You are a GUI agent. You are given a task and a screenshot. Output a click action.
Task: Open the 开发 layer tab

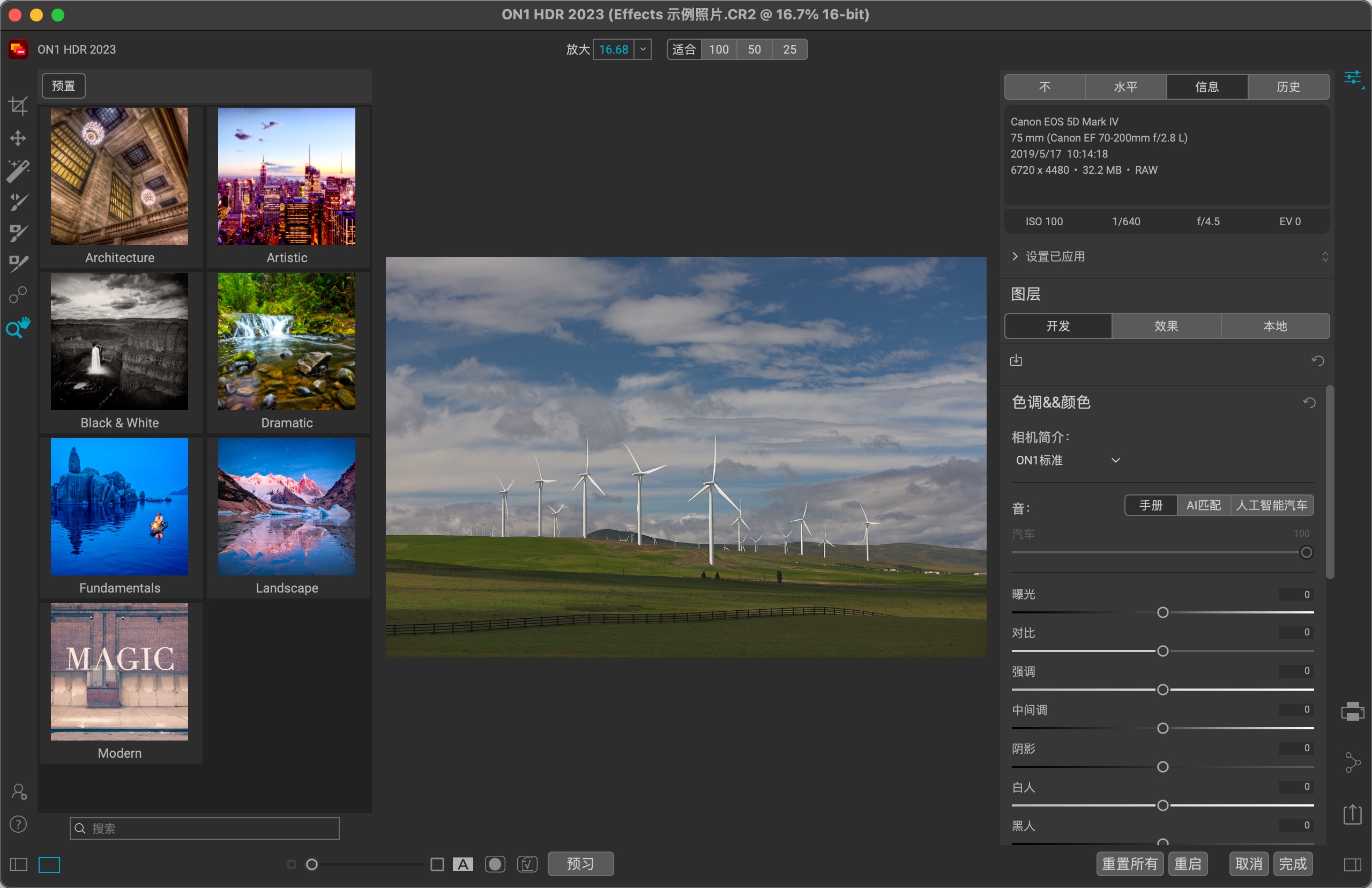1058,327
